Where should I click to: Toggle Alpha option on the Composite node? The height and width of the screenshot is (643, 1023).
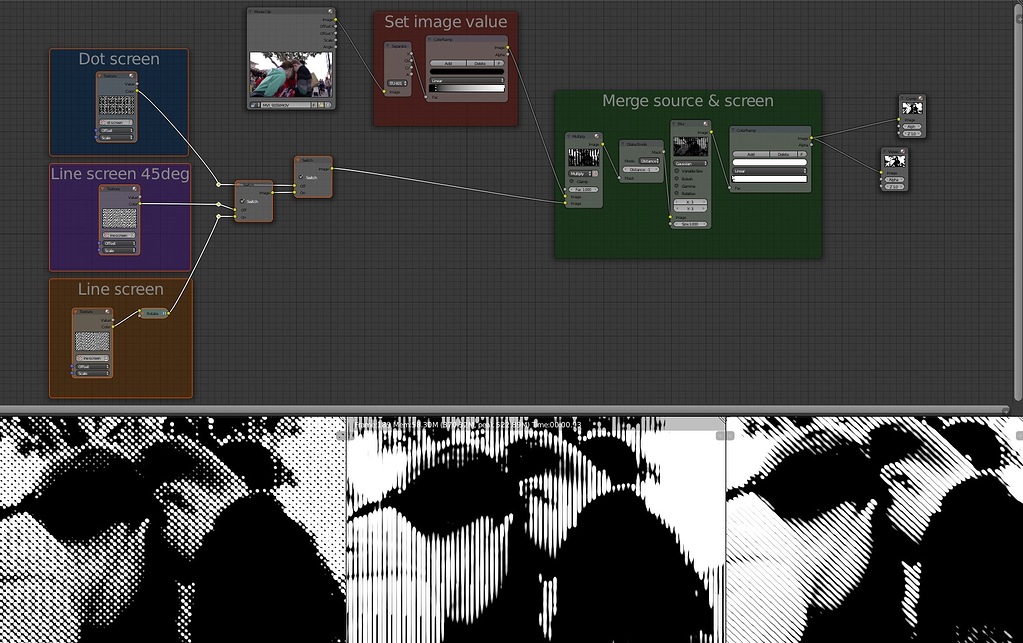[x=912, y=127]
